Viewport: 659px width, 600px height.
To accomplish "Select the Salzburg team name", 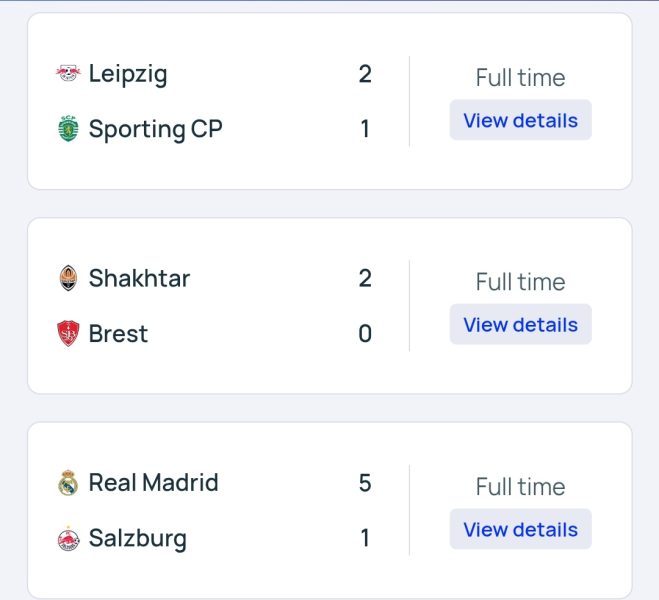I will [x=138, y=539].
